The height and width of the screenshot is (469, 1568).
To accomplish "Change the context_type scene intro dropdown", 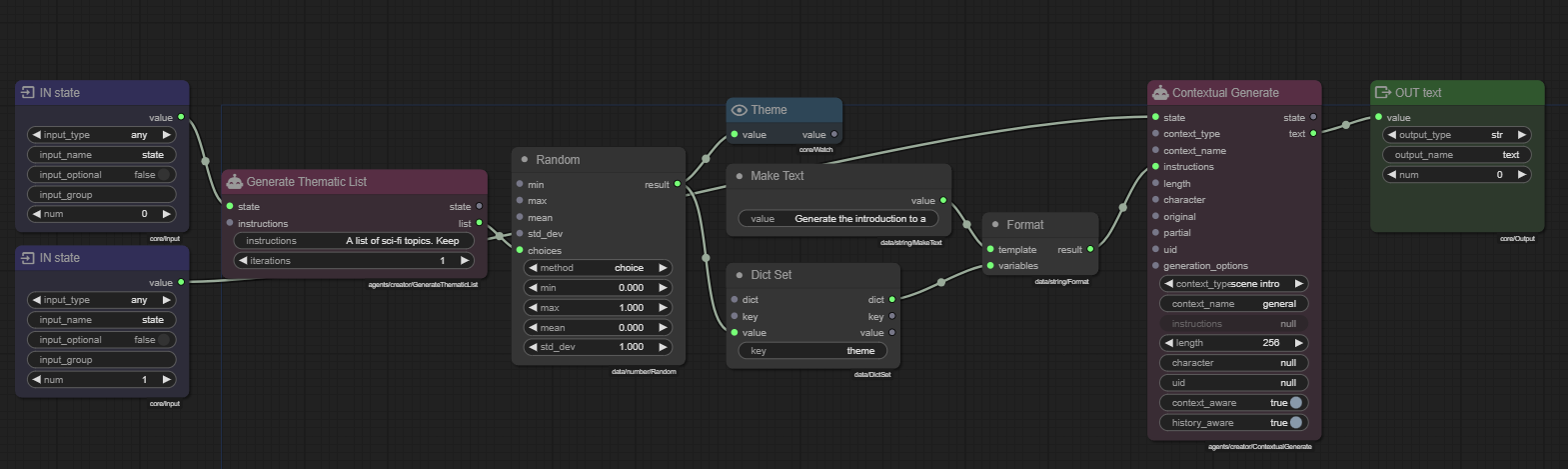I will tap(1233, 284).
